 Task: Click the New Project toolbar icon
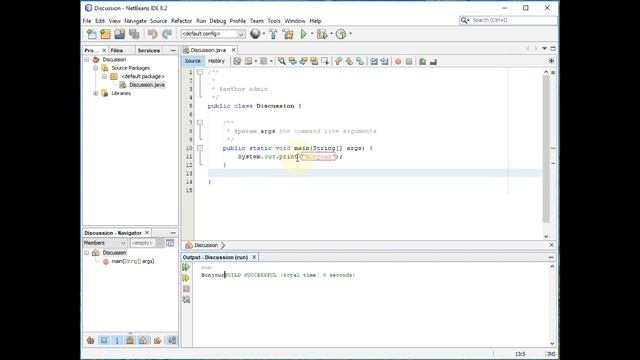pos(105,34)
